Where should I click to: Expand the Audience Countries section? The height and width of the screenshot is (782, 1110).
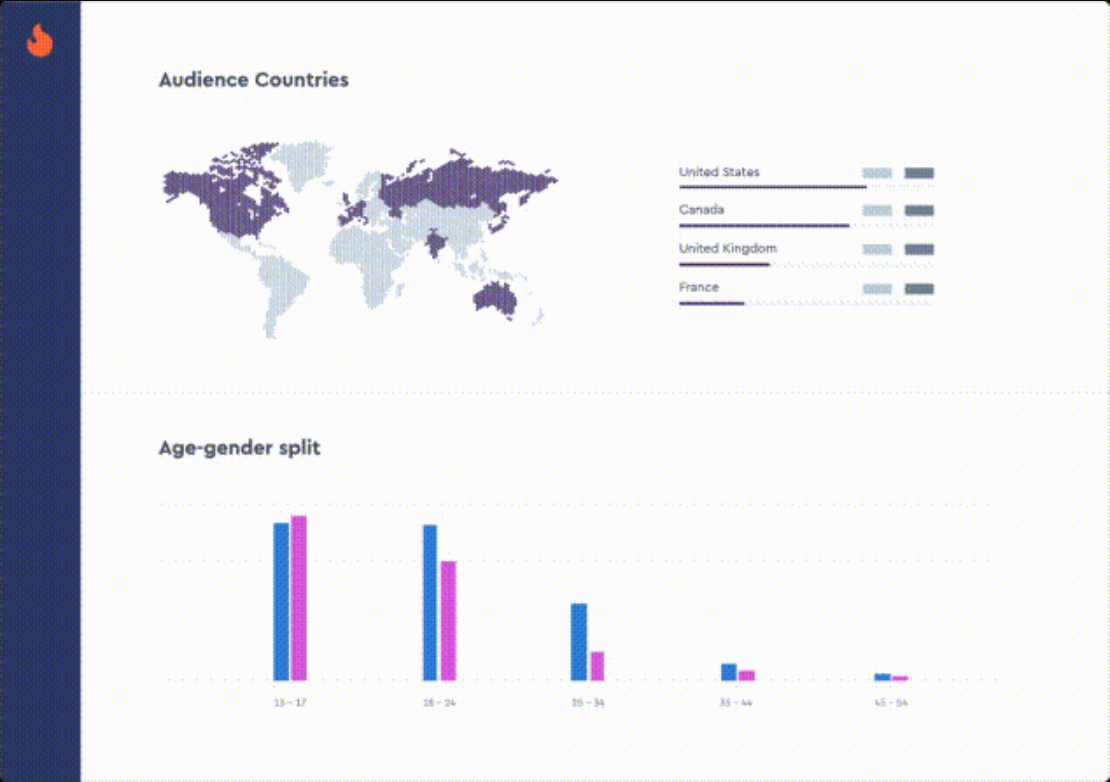click(x=252, y=80)
